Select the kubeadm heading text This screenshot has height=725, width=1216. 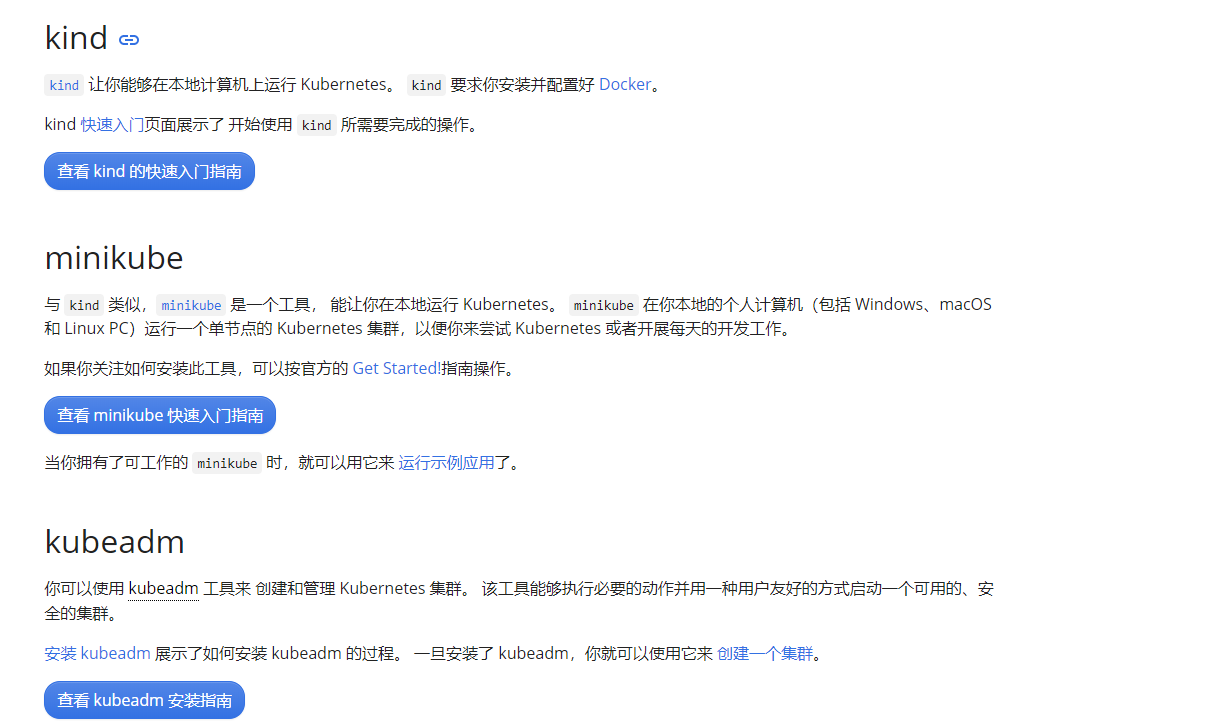(115, 542)
